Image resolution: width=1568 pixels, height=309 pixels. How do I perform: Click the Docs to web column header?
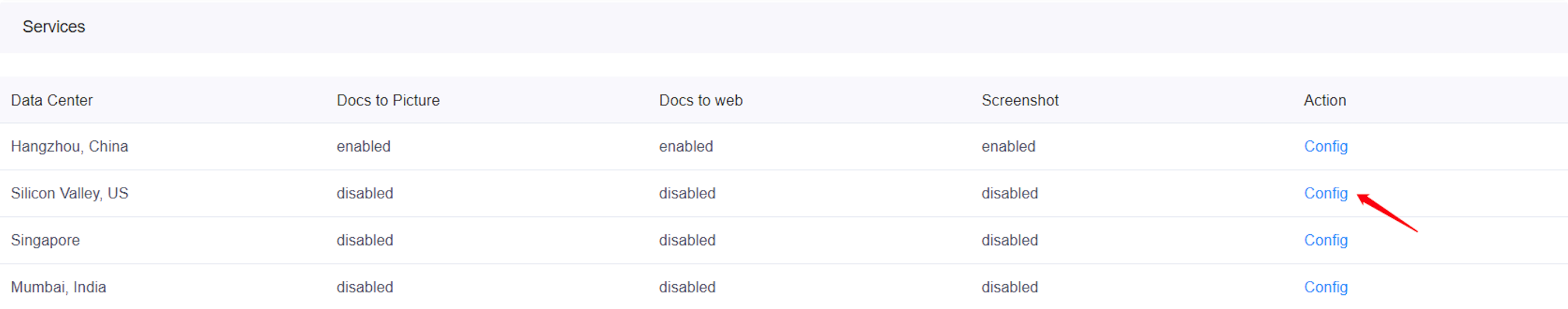pos(701,100)
